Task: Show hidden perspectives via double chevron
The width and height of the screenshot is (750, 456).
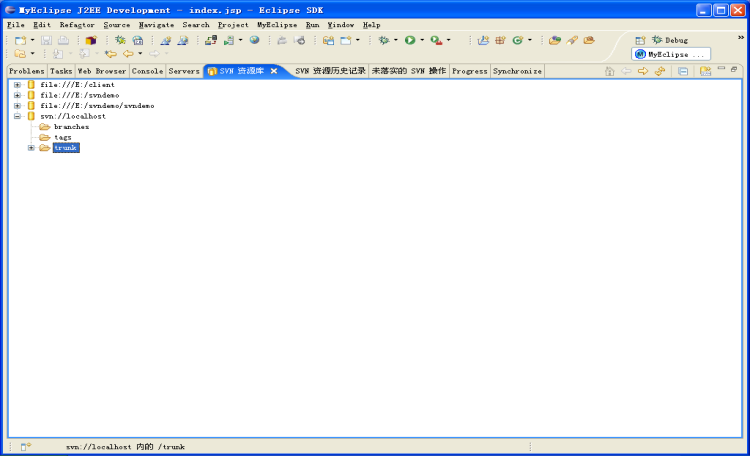Action: click(740, 37)
